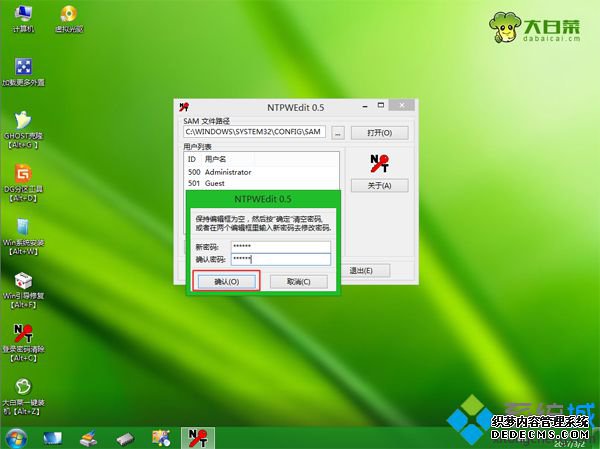
Task: Open the Computer desktop icon
Action: click(23, 19)
